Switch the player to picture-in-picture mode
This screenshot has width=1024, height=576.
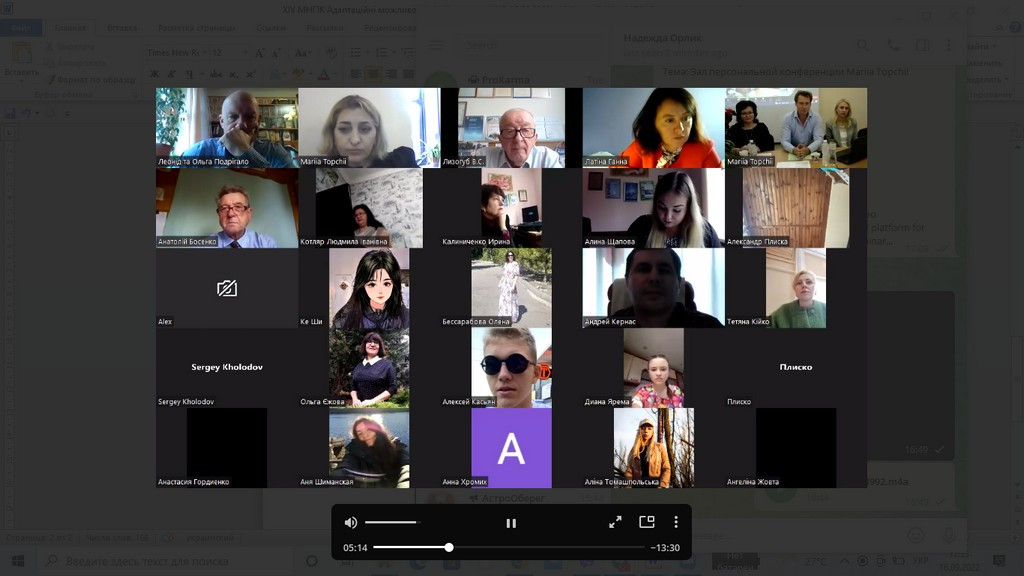click(x=646, y=522)
